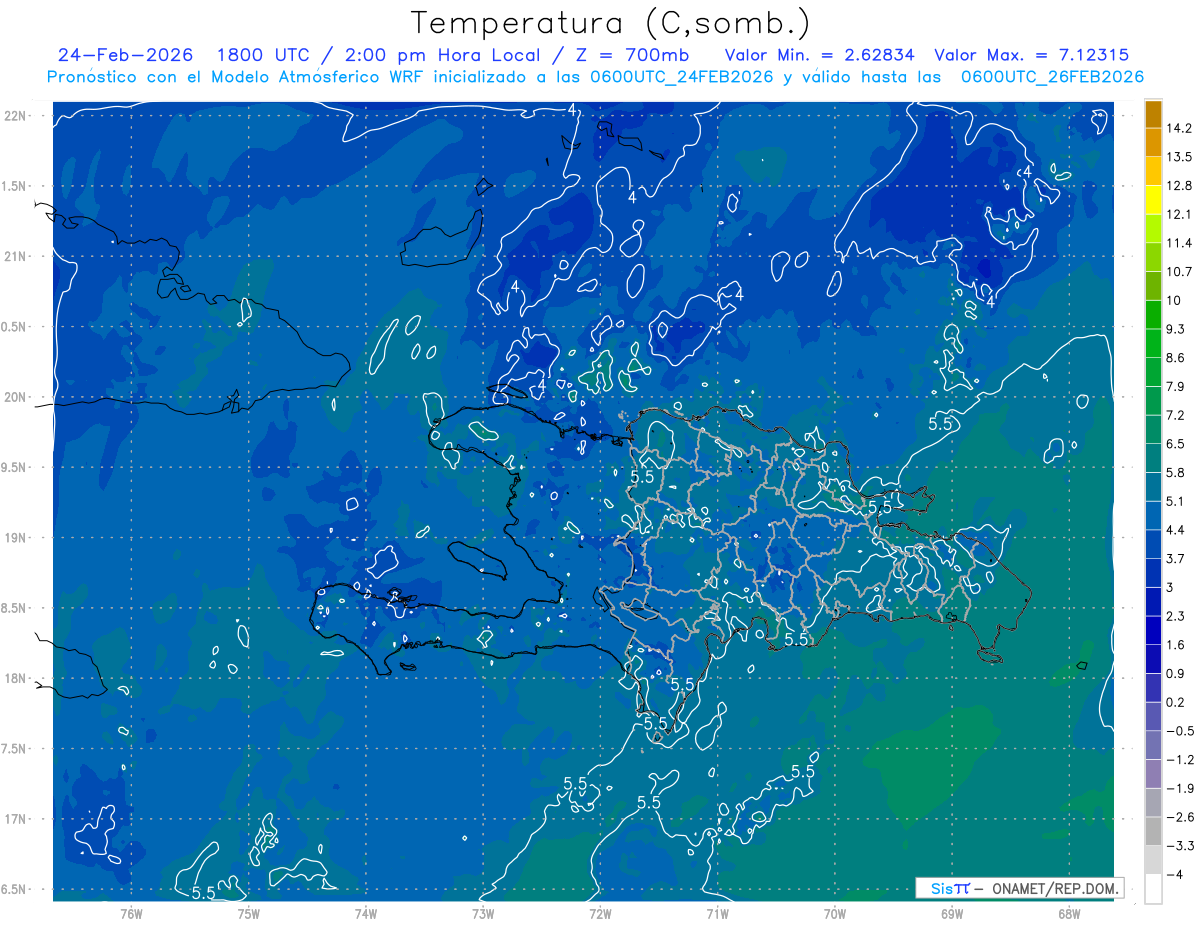1200x927 pixels.
Task: Click the orange swatch between 13.5 and 14.2
Action: pyautogui.click(x=1153, y=142)
